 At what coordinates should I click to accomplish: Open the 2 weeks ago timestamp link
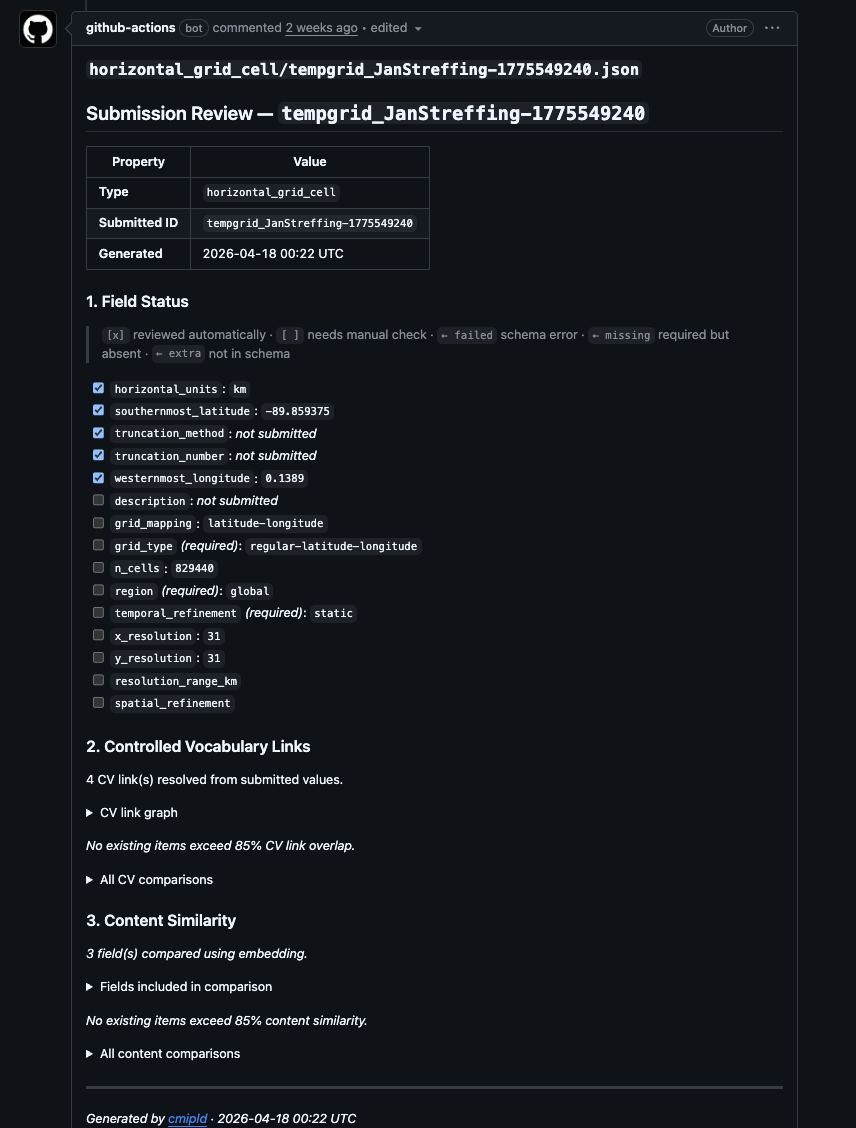pos(321,28)
